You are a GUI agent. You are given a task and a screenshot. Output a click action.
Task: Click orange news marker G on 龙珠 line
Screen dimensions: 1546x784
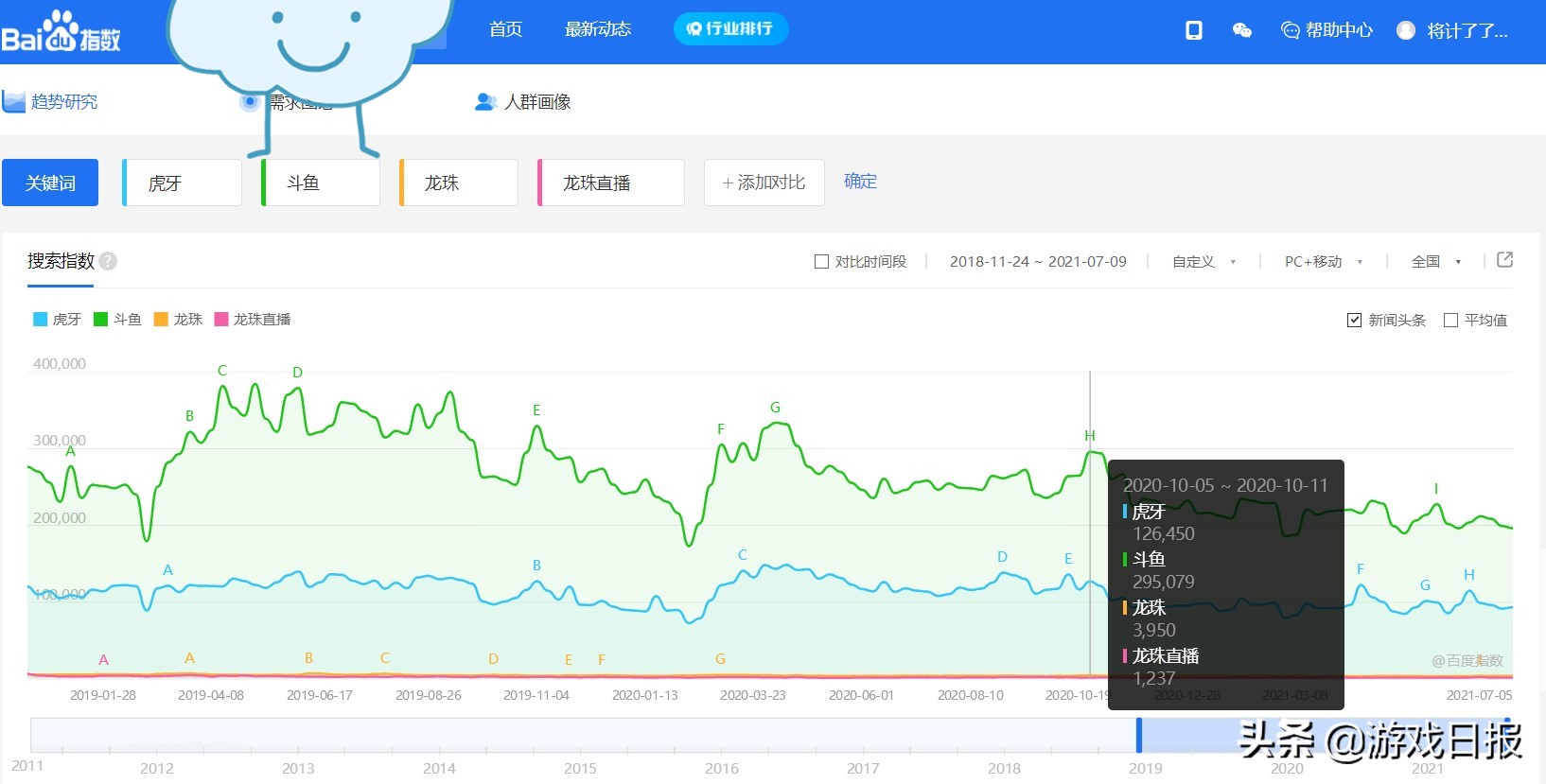point(720,658)
